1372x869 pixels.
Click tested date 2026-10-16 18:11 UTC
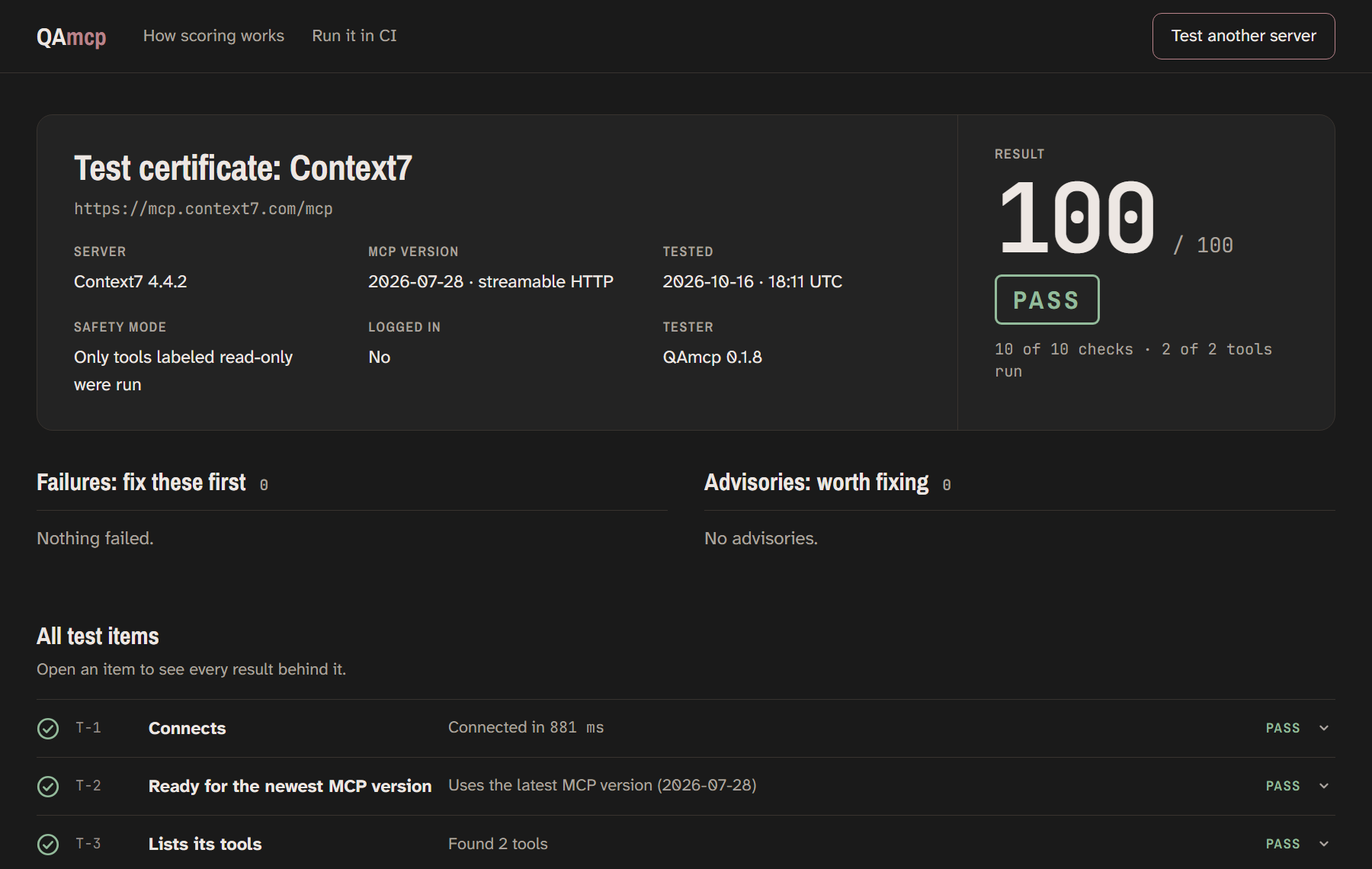(752, 281)
